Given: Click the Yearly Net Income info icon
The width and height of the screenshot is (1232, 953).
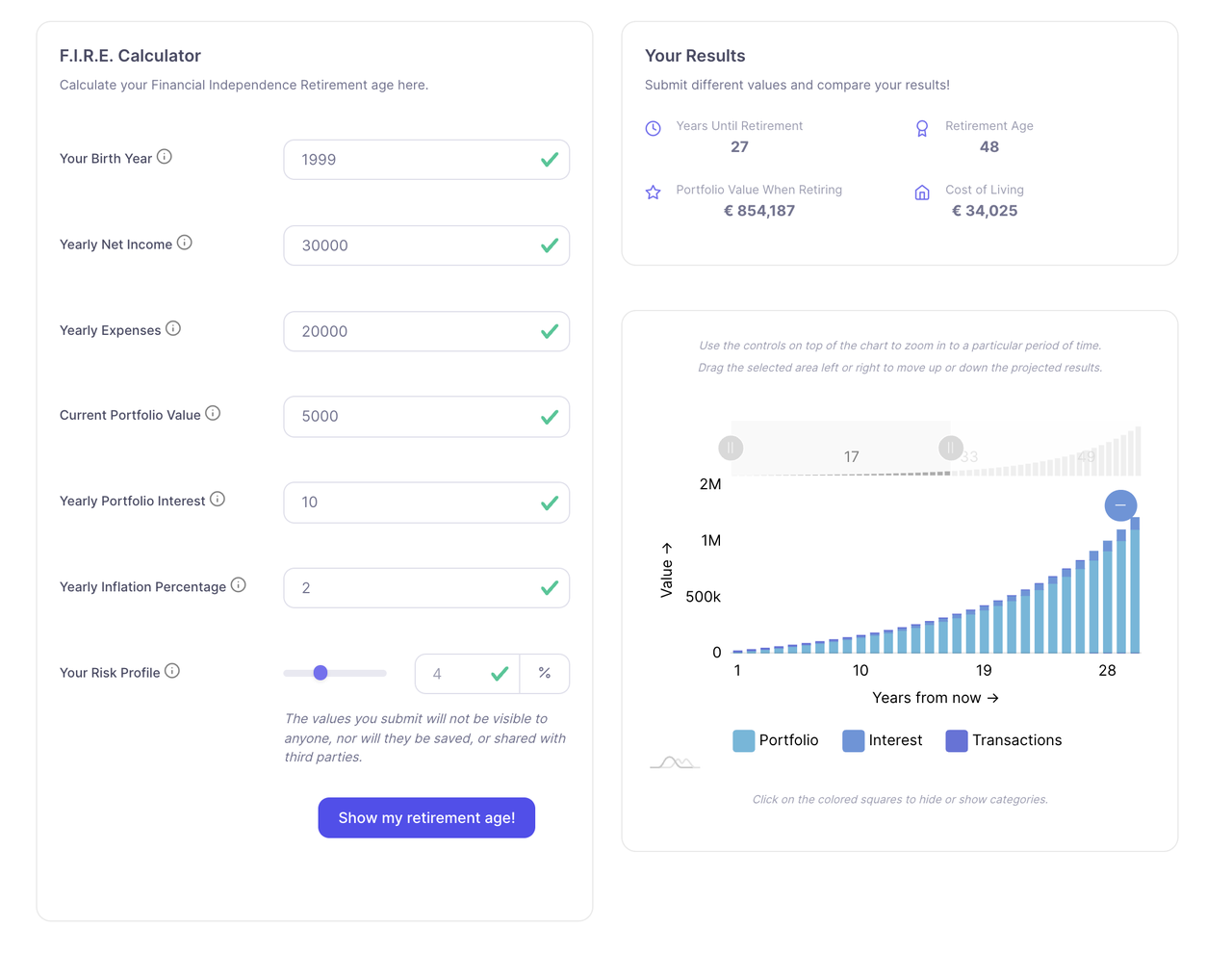Looking at the screenshot, I should [x=185, y=243].
